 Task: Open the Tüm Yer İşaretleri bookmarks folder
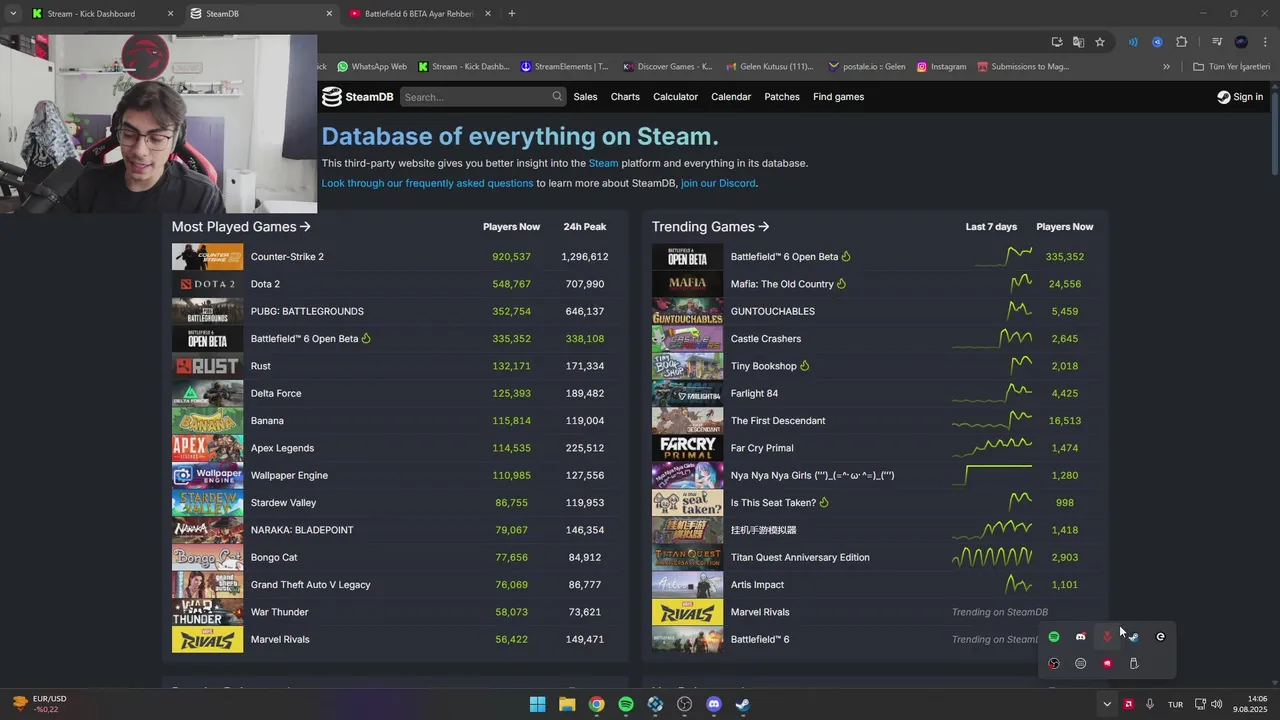coord(1231,67)
